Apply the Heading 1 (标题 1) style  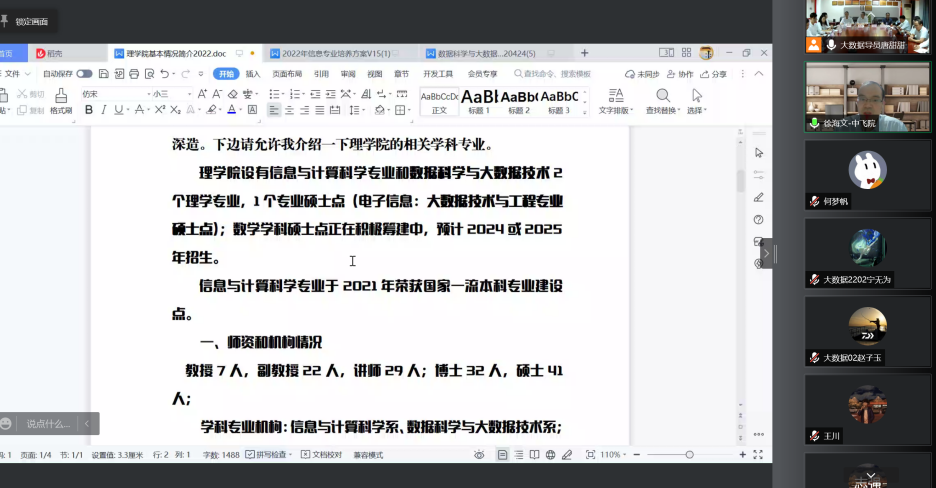479,101
